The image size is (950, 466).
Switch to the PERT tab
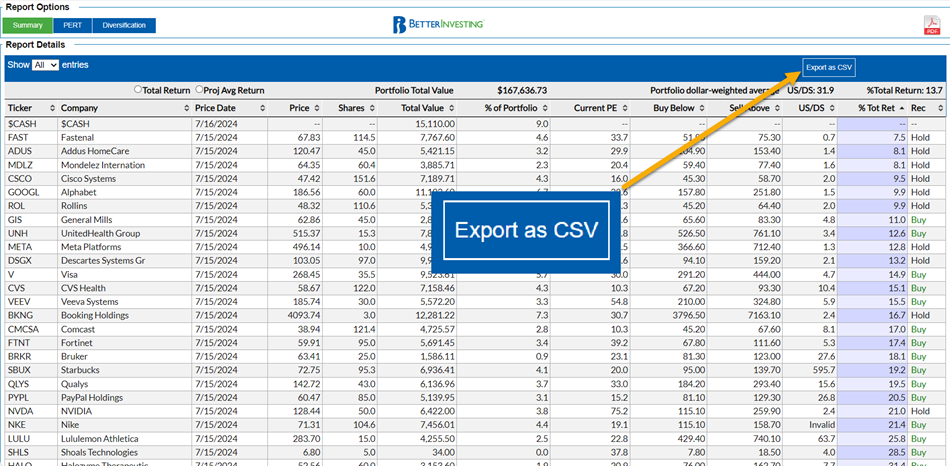pos(73,25)
